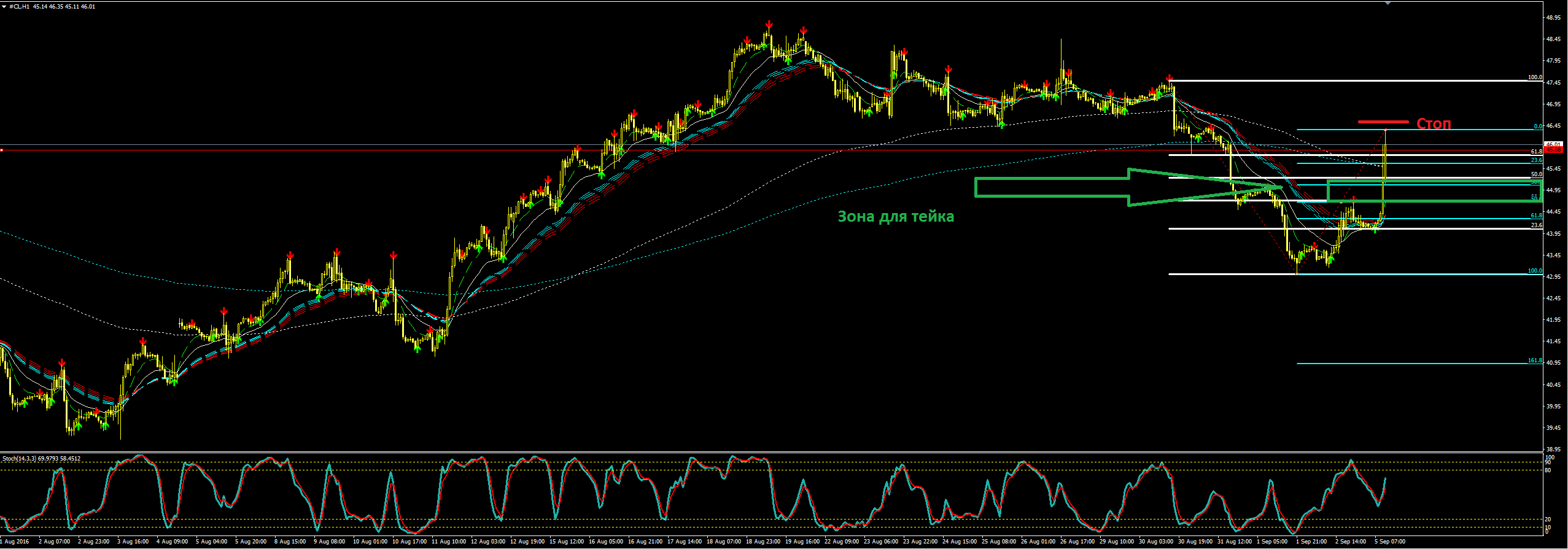
Task: Click the 46.95 price axis label
Action: [x=1554, y=104]
